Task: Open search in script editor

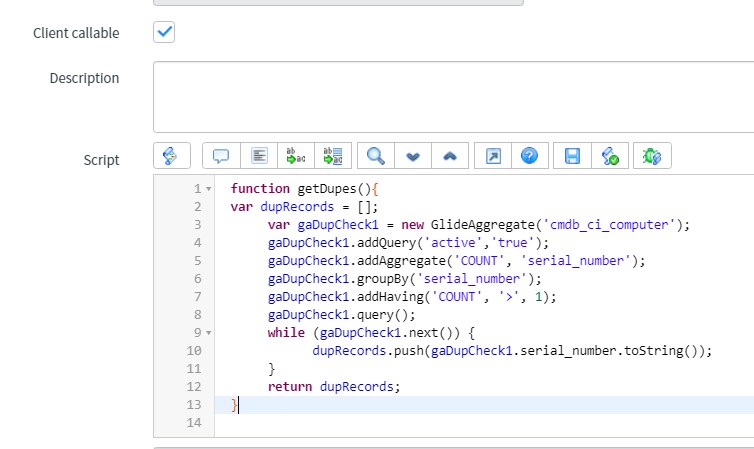Action: (376, 156)
